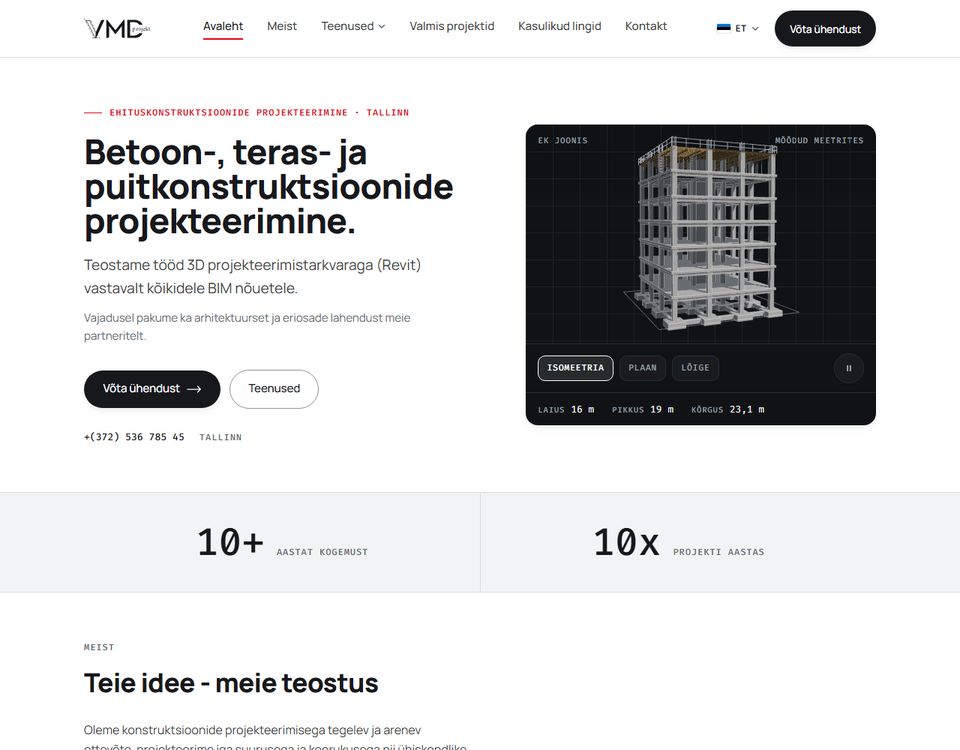Open the Meist page

click(x=282, y=26)
